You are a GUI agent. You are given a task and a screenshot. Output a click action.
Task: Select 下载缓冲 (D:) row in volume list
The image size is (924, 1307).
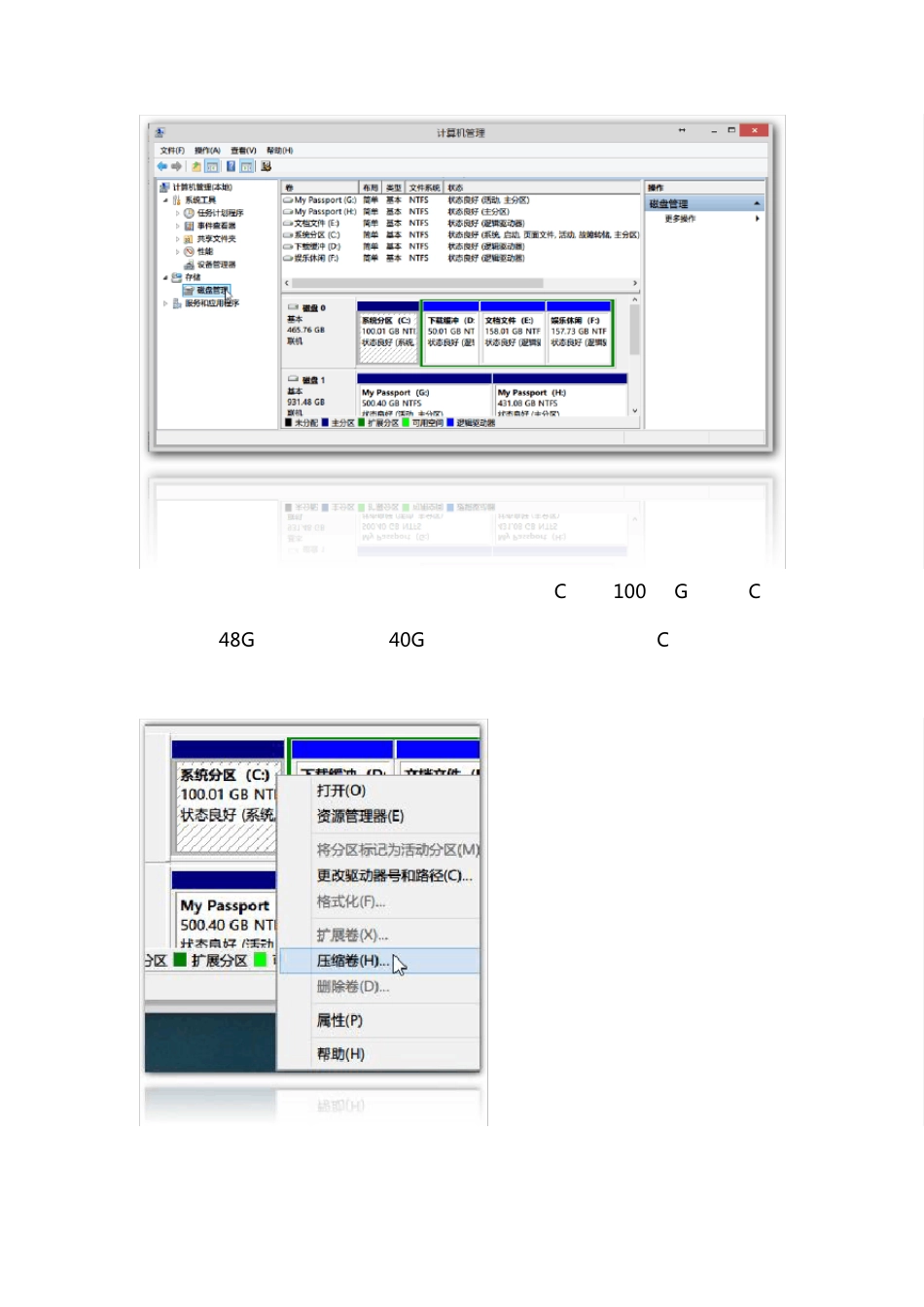461,246
